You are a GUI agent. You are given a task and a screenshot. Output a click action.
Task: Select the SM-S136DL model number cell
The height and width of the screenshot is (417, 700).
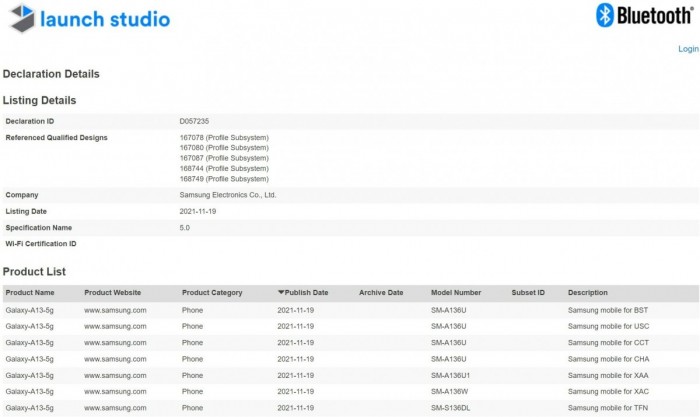(454, 407)
